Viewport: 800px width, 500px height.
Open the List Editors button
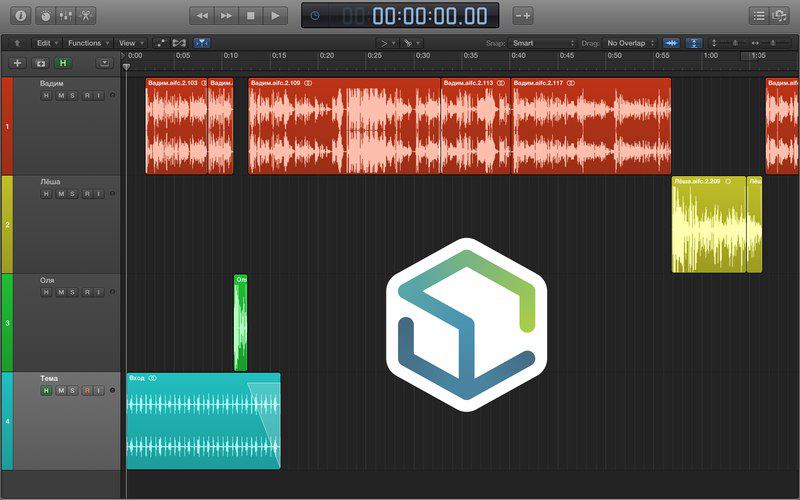click(x=759, y=16)
